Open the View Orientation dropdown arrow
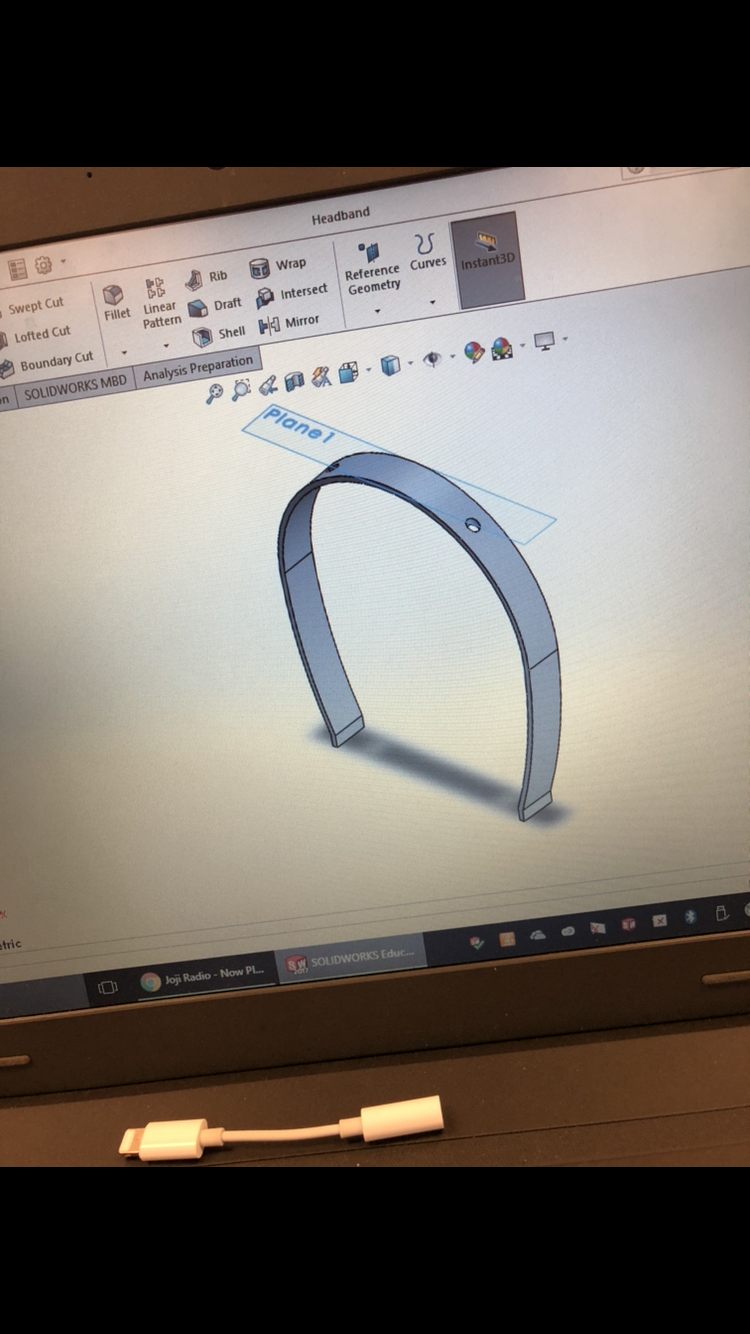 pos(367,370)
